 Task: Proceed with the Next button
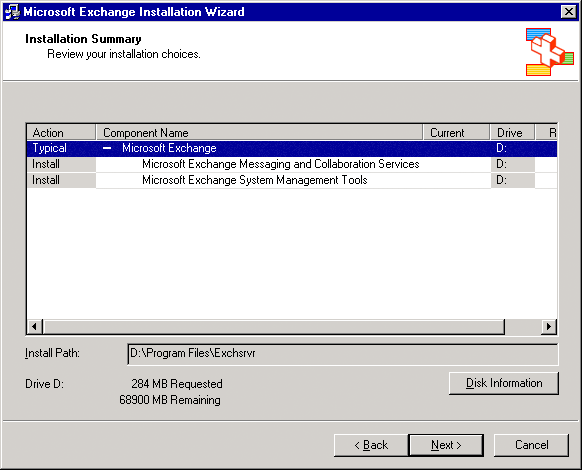(446, 445)
